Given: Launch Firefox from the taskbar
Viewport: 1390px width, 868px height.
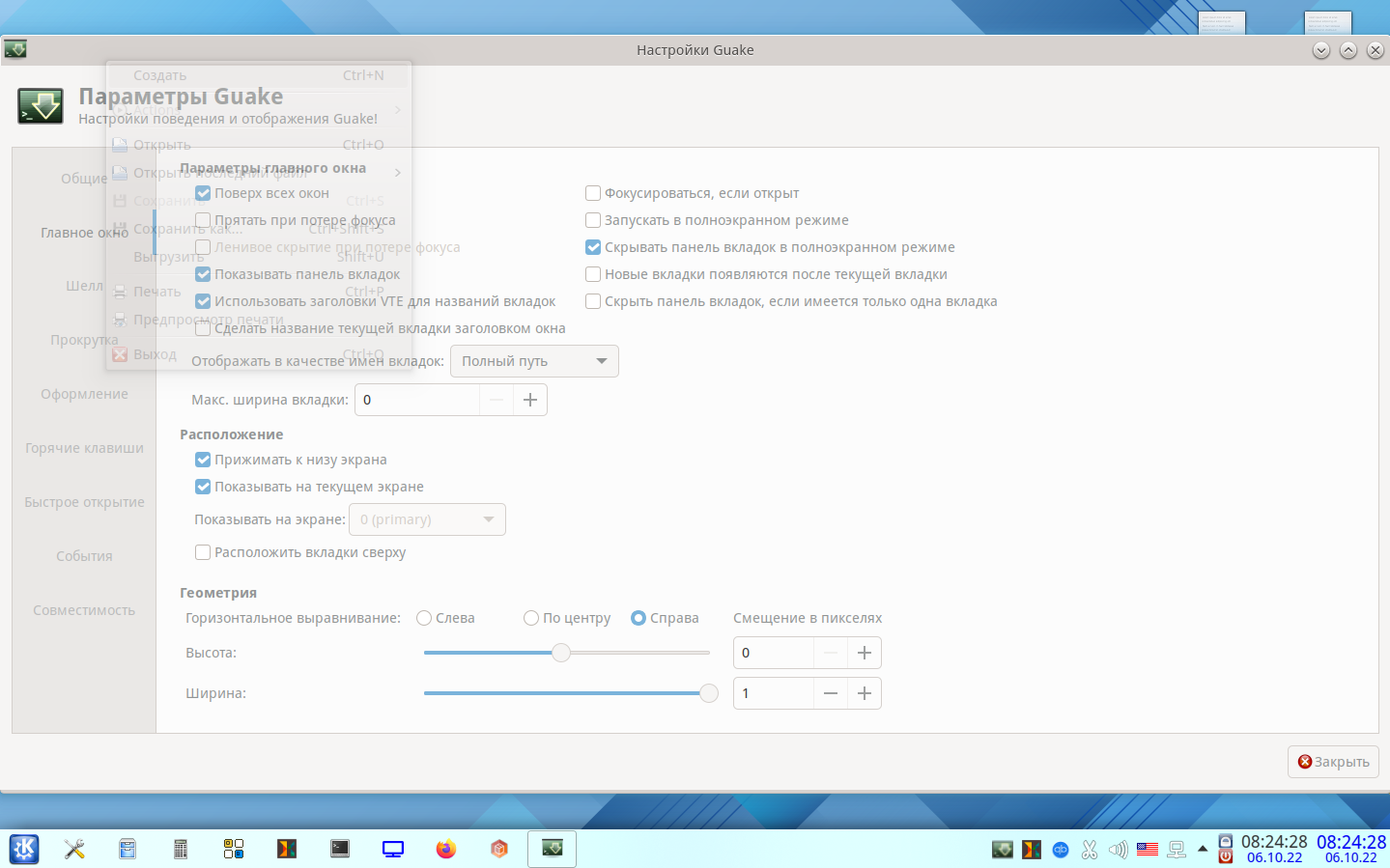Looking at the screenshot, I should coord(445,849).
